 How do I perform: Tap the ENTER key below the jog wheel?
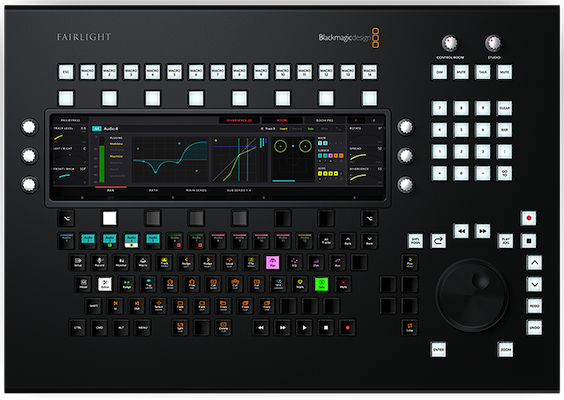tap(438, 349)
